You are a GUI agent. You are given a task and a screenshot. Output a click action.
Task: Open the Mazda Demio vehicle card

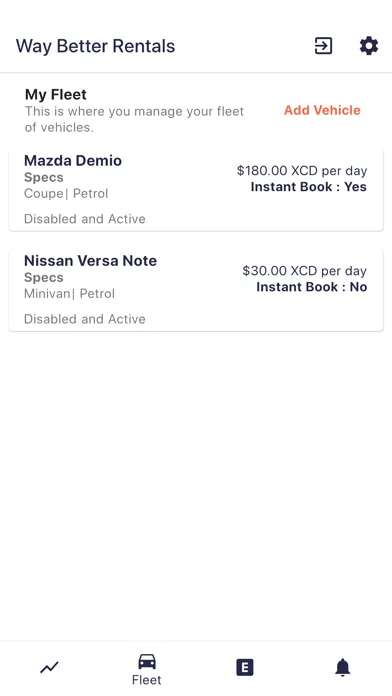click(196, 190)
